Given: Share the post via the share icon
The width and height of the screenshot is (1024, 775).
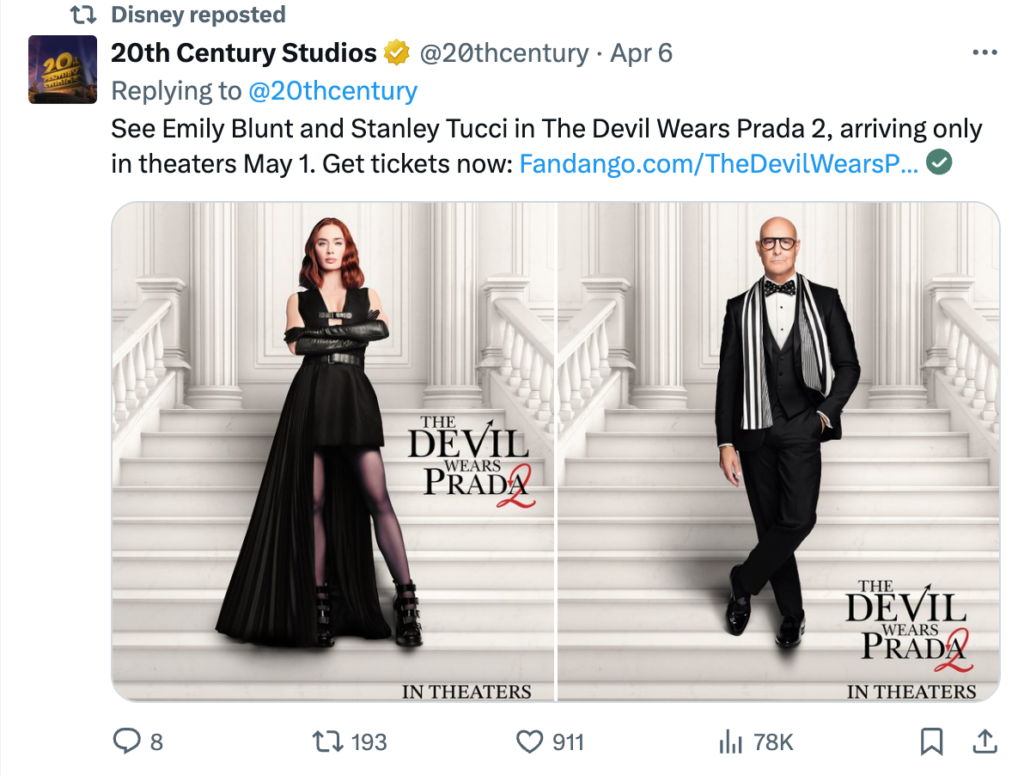Looking at the screenshot, I should [x=984, y=742].
